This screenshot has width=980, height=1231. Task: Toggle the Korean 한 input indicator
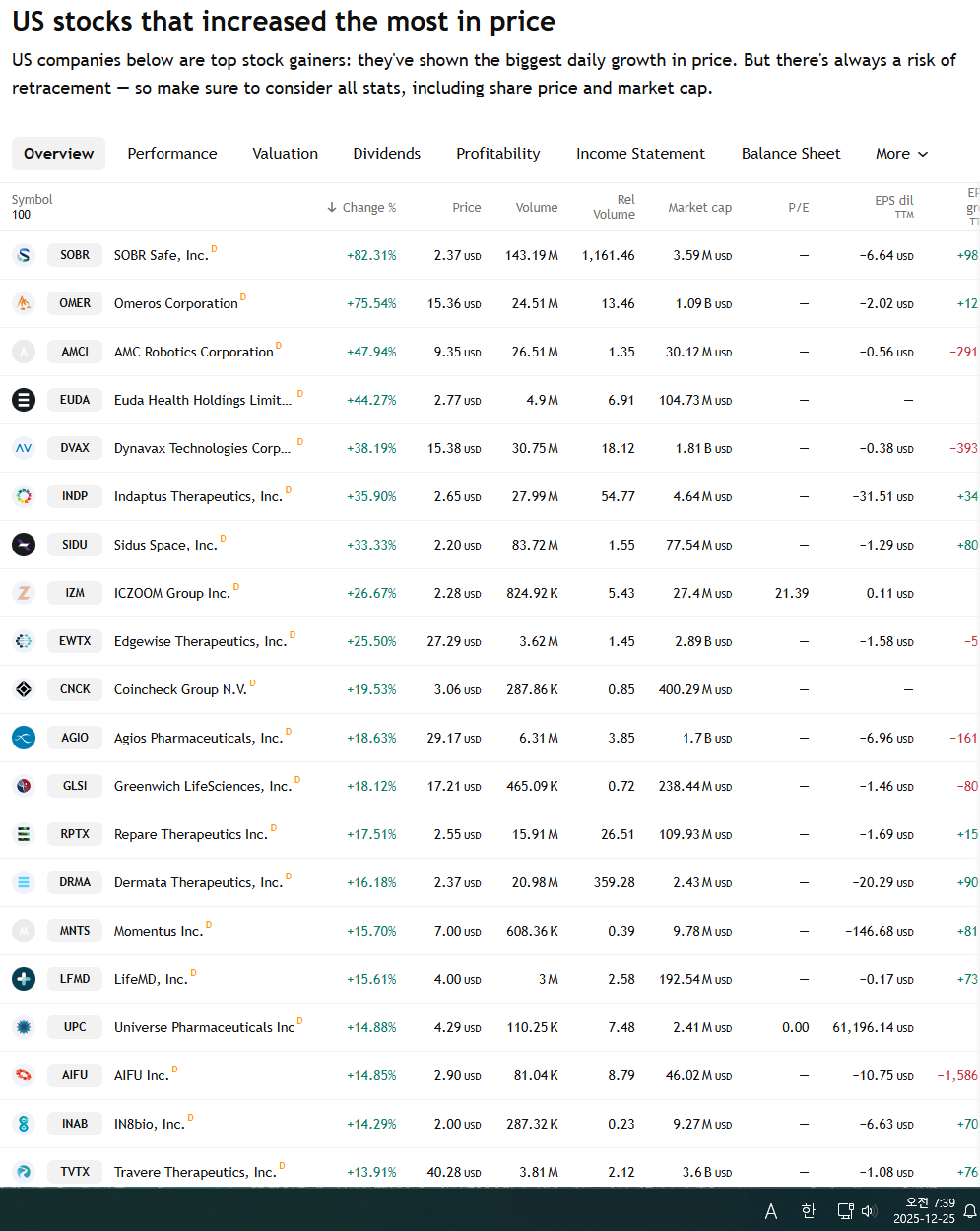click(x=808, y=1211)
